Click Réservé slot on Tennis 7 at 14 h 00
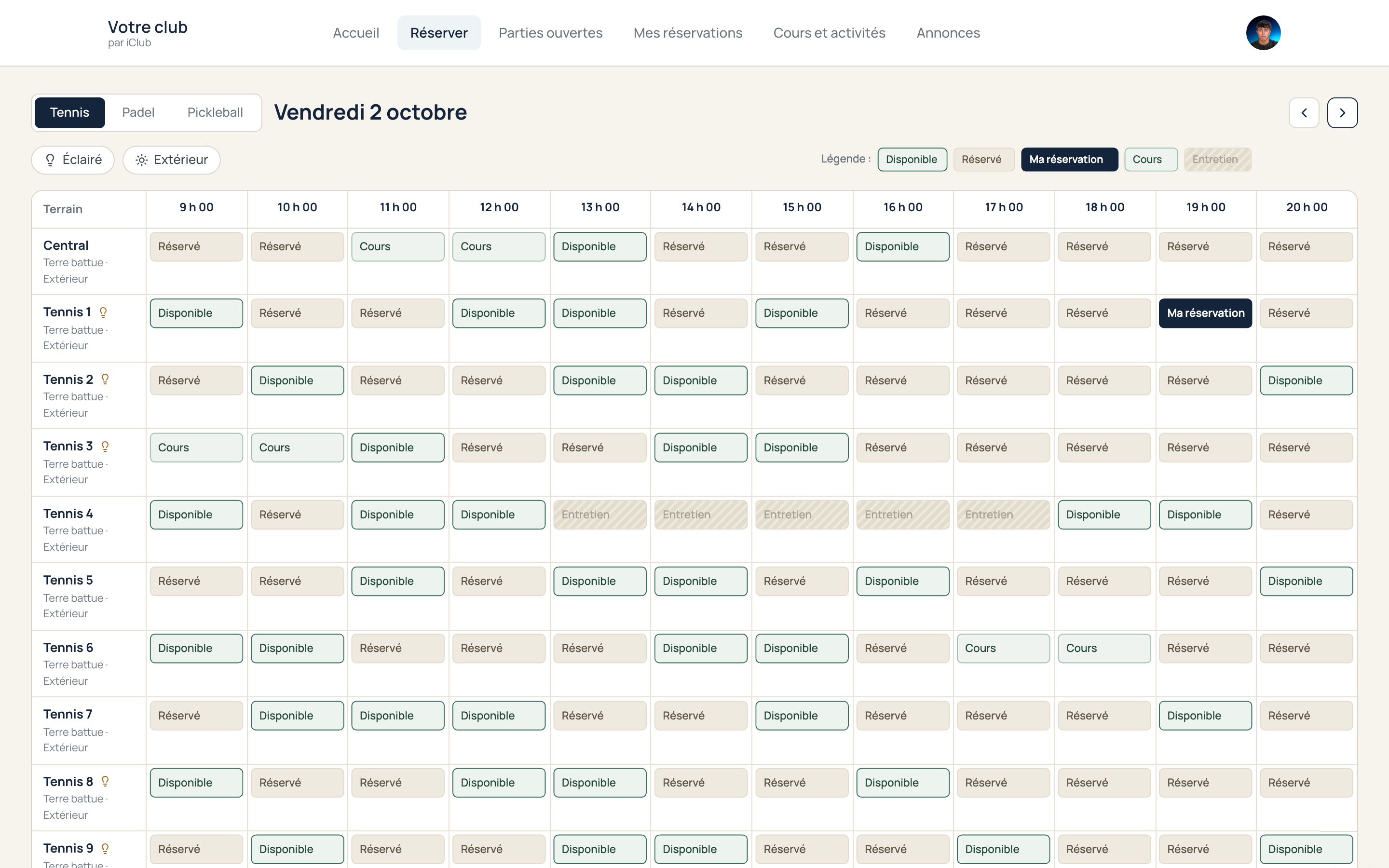The image size is (1389, 868). 701,716
